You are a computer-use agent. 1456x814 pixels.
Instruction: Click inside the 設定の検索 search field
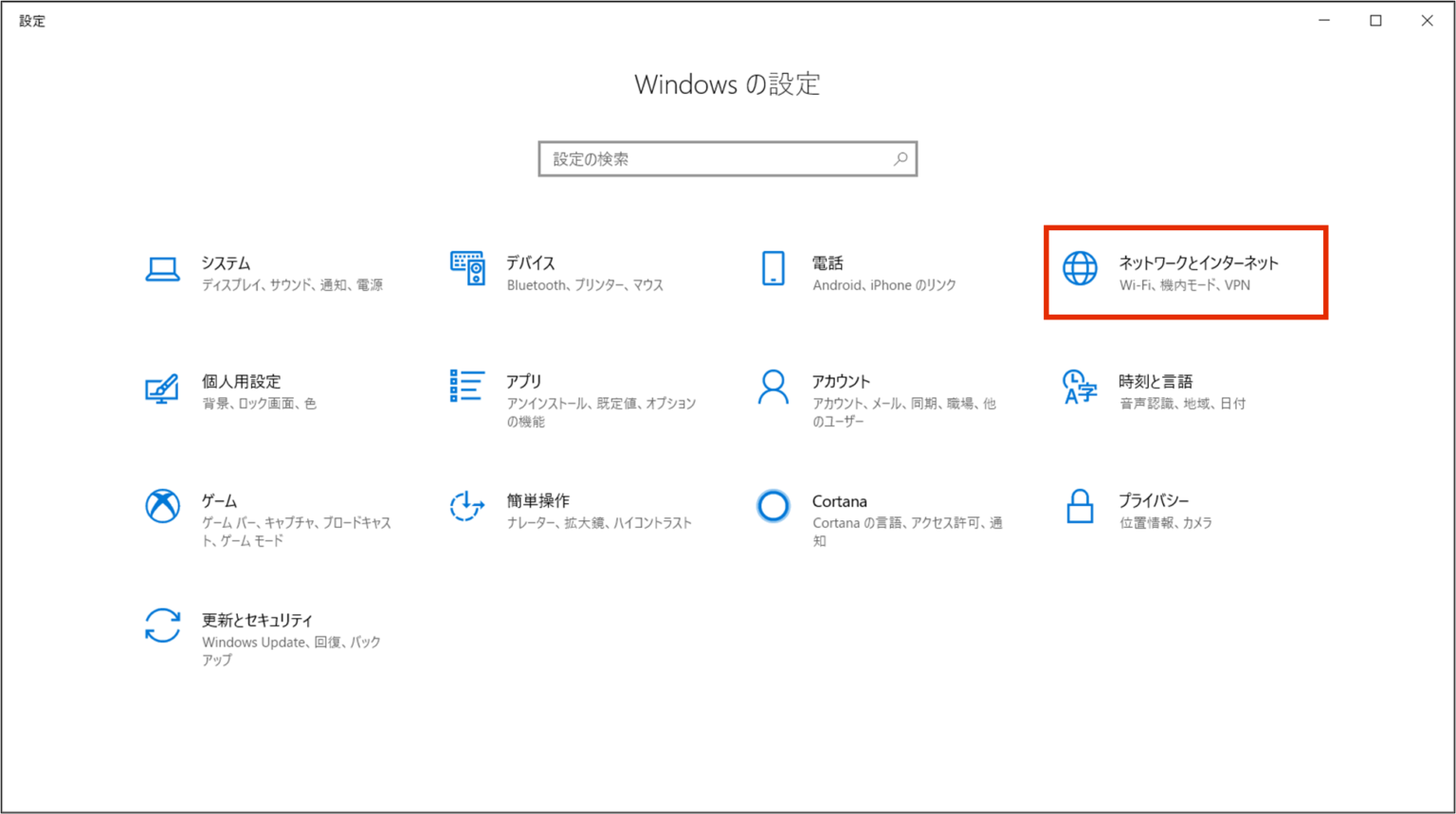point(720,158)
